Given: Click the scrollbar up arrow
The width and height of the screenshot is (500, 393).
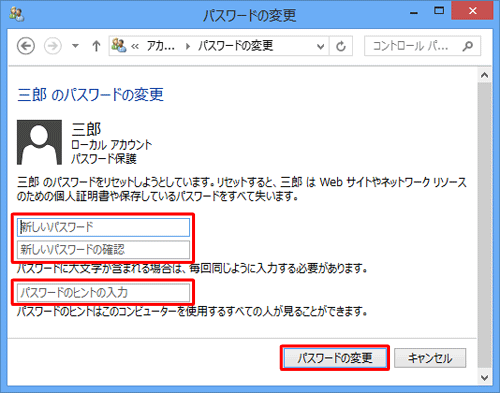Looking at the screenshot, I should pyautogui.click(x=484, y=75).
